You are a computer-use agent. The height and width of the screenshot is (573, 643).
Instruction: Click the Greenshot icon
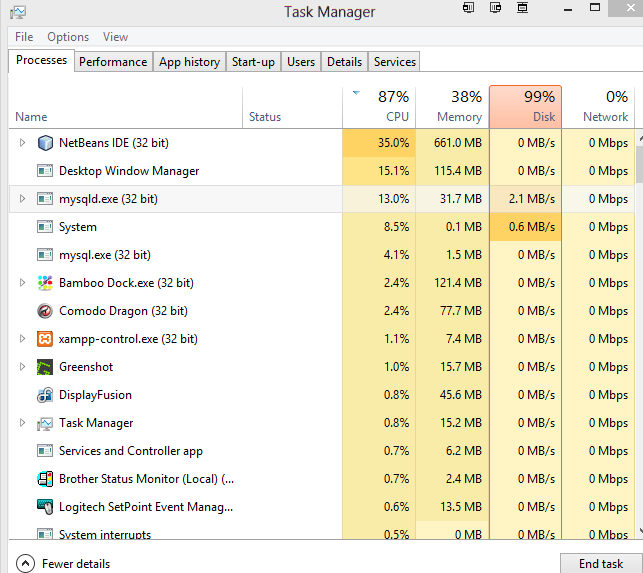(x=45, y=367)
